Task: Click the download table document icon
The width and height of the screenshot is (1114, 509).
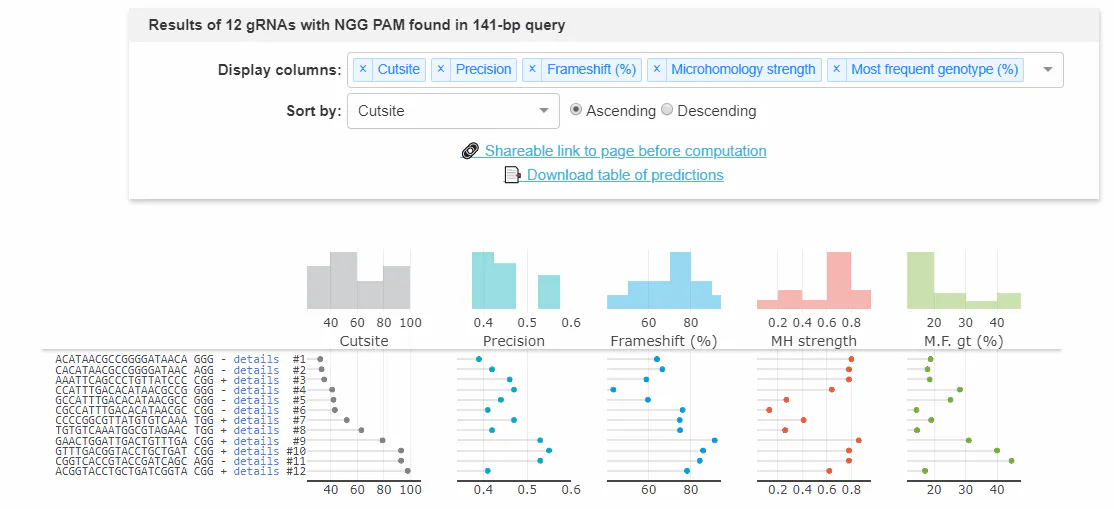Action: click(513, 175)
